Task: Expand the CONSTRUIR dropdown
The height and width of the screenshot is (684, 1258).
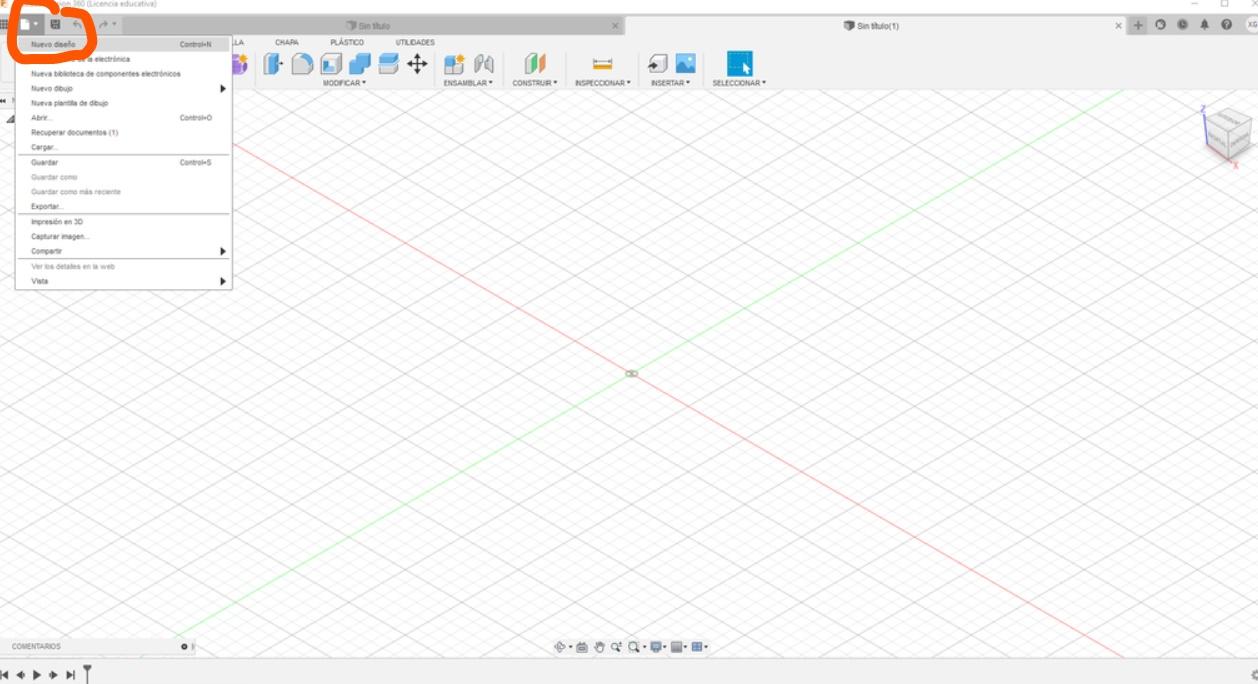Action: pos(535,83)
